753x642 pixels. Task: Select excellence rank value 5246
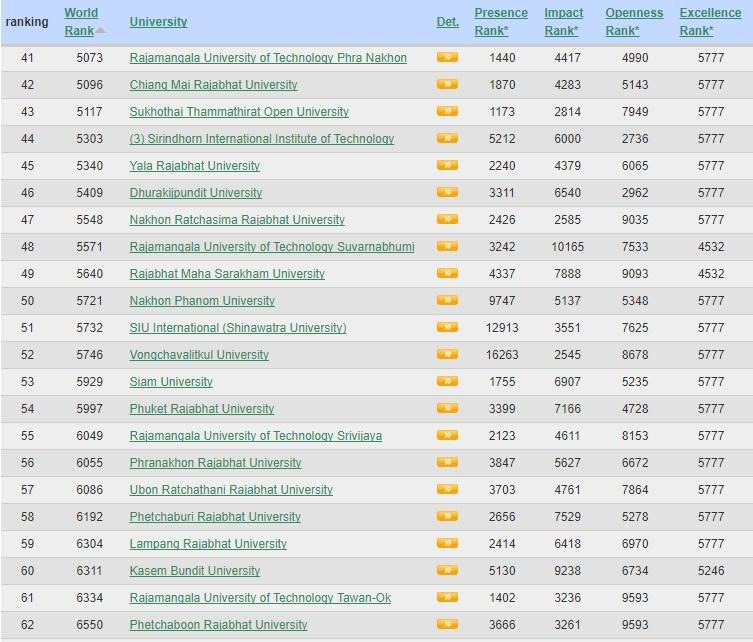(x=711, y=570)
